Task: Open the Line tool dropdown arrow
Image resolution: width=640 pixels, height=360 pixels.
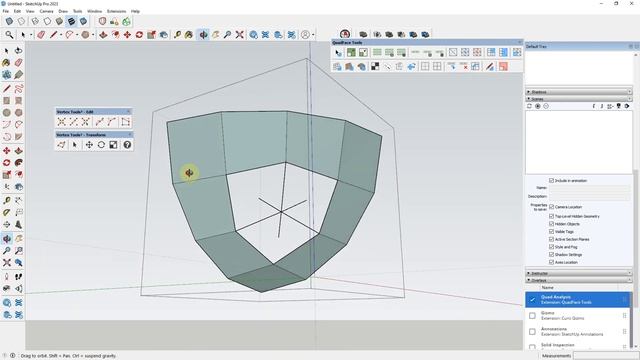Action: coord(61,35)
